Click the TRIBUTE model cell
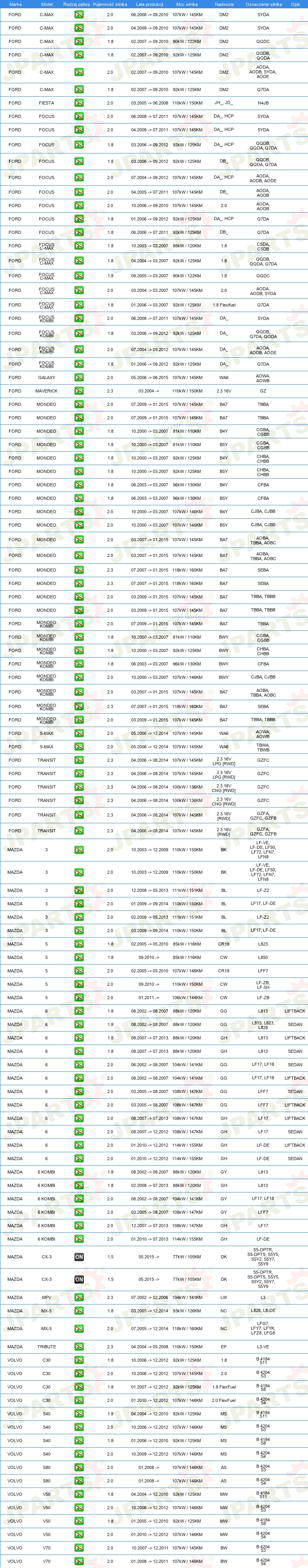Image resolution: width=308 pixels, height=1568 pixels. (x=47, y=1346)
